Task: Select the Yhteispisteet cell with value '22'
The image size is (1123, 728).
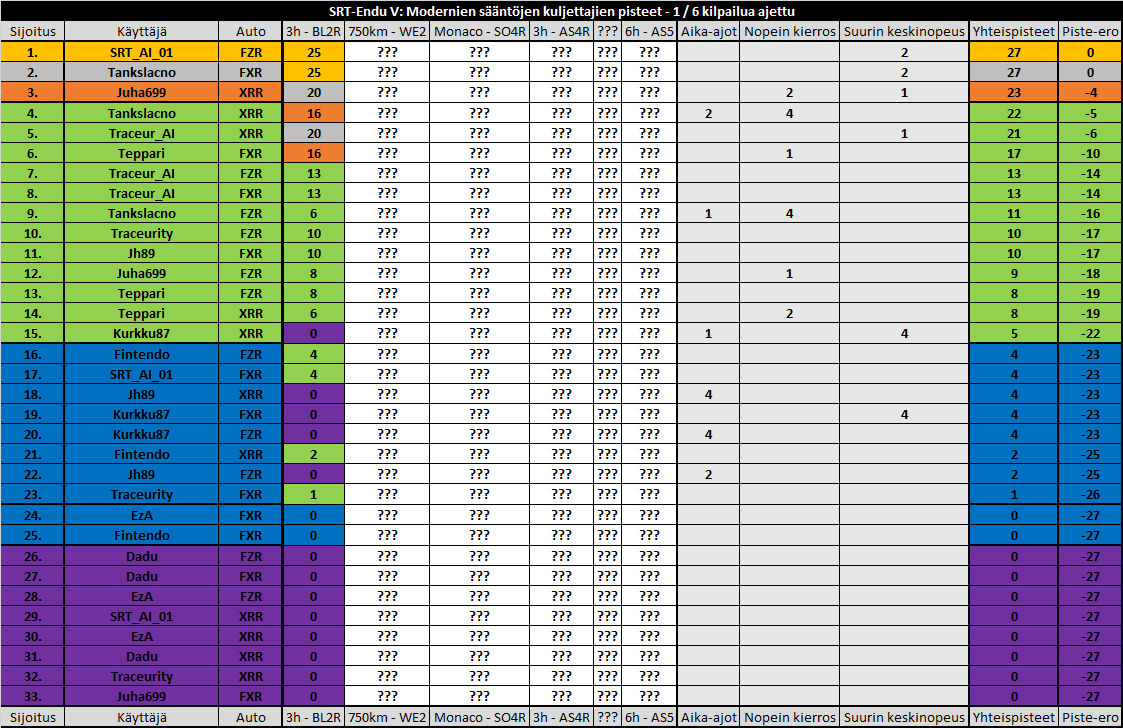Action: tap(1013, 113)
